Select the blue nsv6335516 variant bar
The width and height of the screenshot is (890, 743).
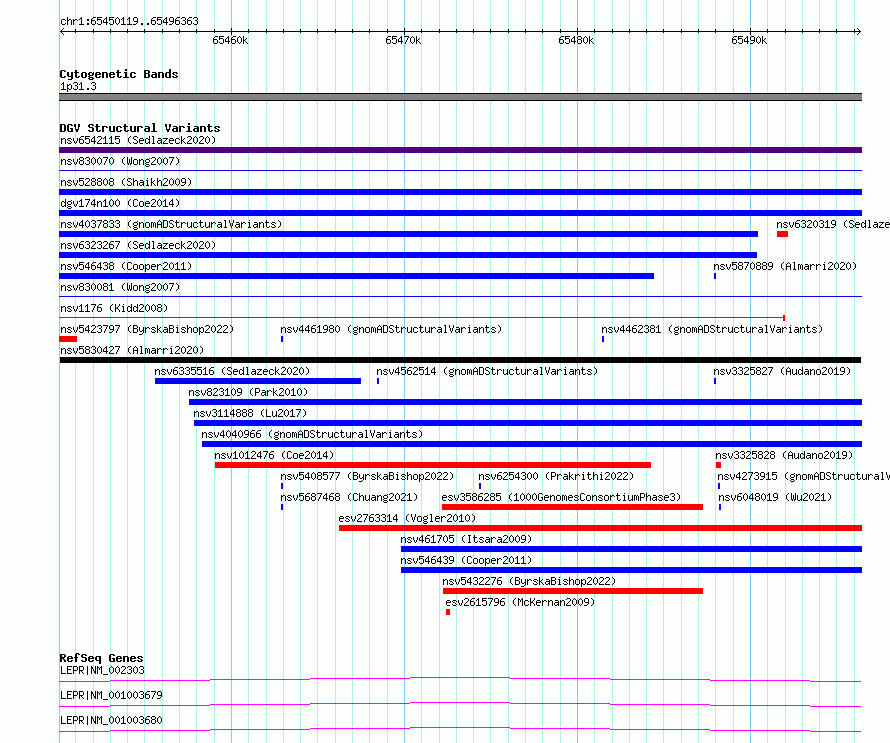point(258,381)
